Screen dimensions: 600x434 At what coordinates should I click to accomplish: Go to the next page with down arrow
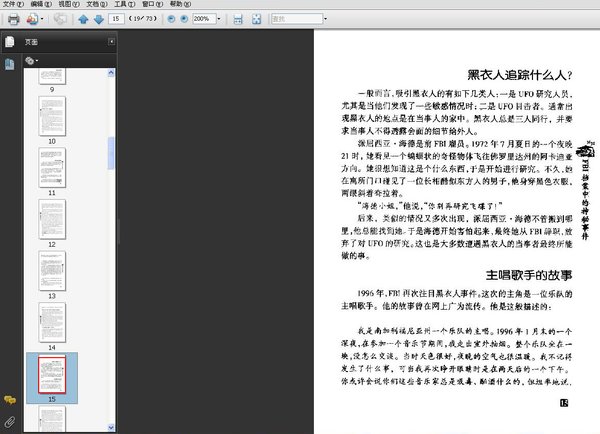tap(98, 19)
